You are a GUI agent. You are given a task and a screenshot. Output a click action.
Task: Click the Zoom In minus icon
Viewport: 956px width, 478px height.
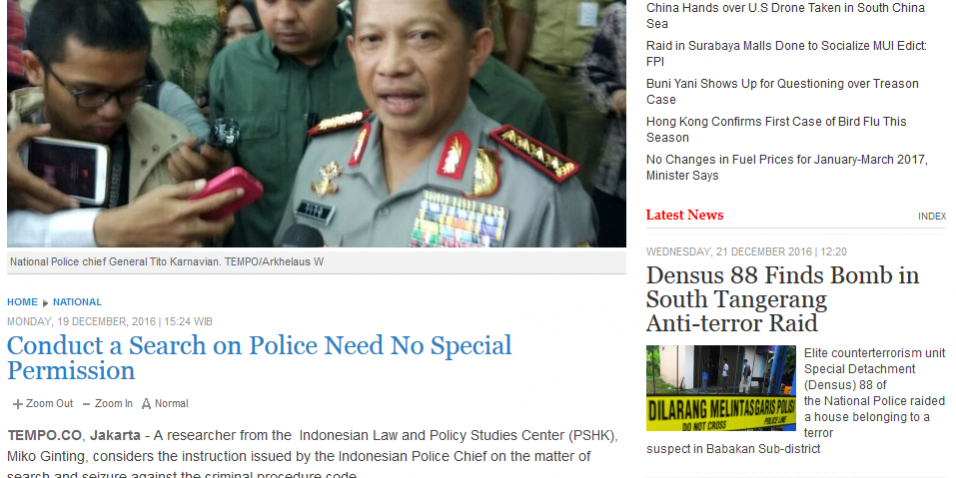86,404
